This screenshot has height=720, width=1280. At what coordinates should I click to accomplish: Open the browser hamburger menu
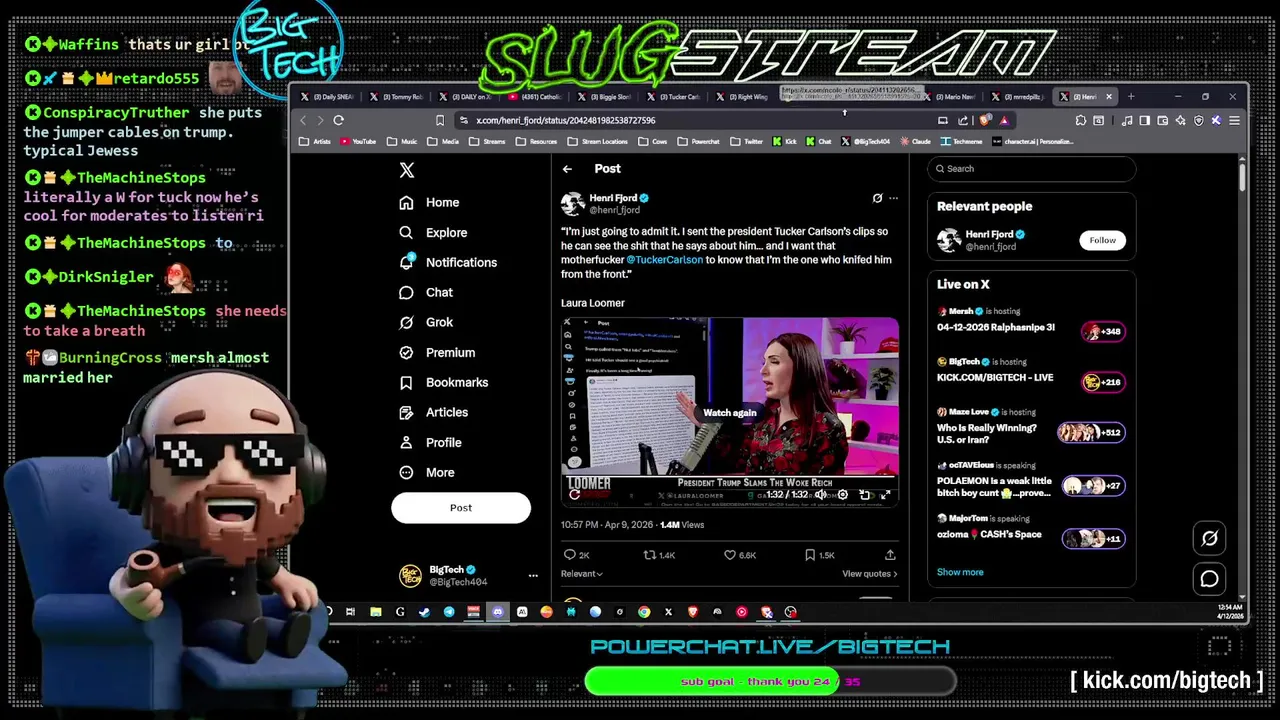pos(1235,120)
